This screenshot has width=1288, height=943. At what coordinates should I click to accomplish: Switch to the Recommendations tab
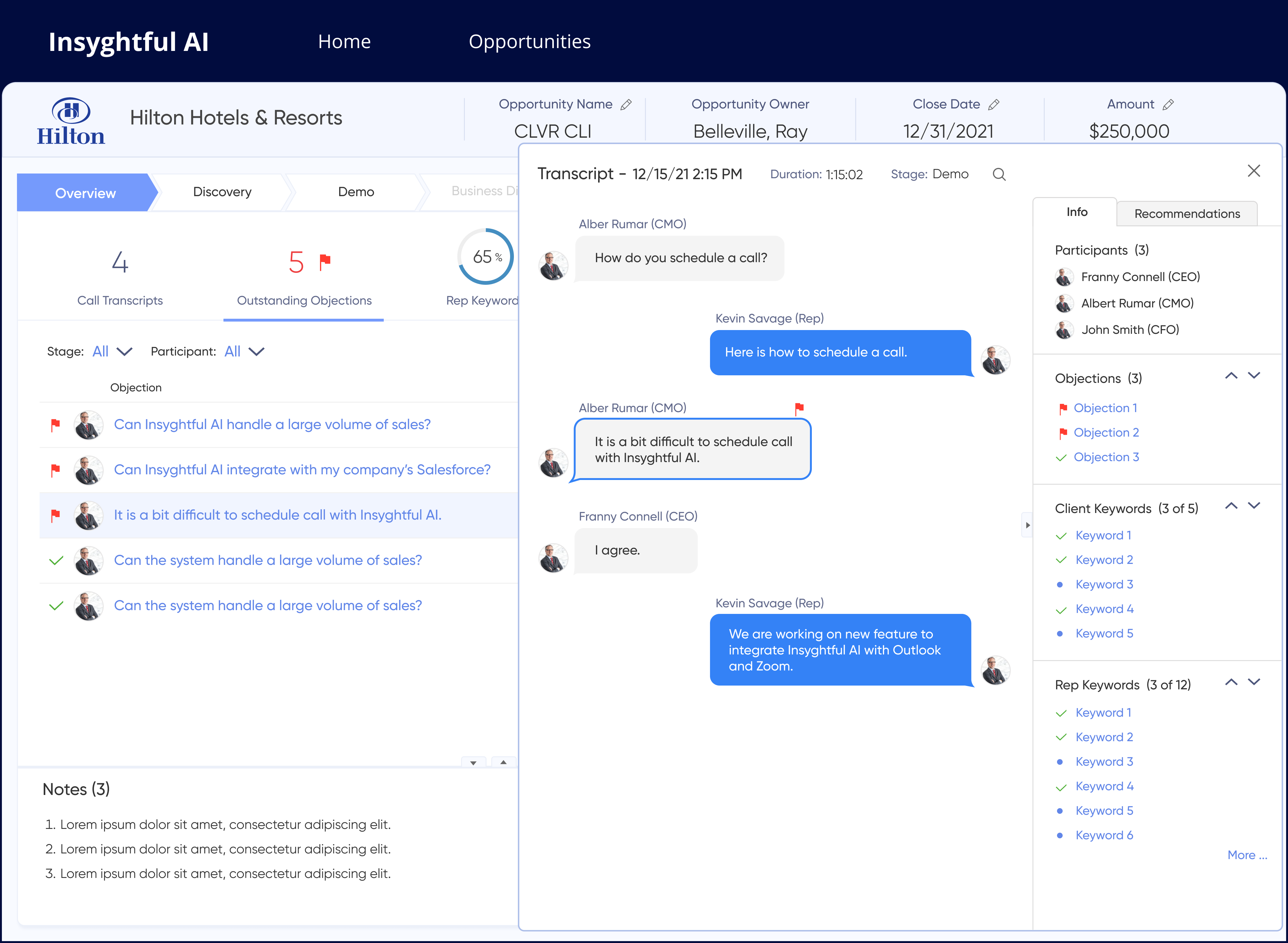point(1186,214)
